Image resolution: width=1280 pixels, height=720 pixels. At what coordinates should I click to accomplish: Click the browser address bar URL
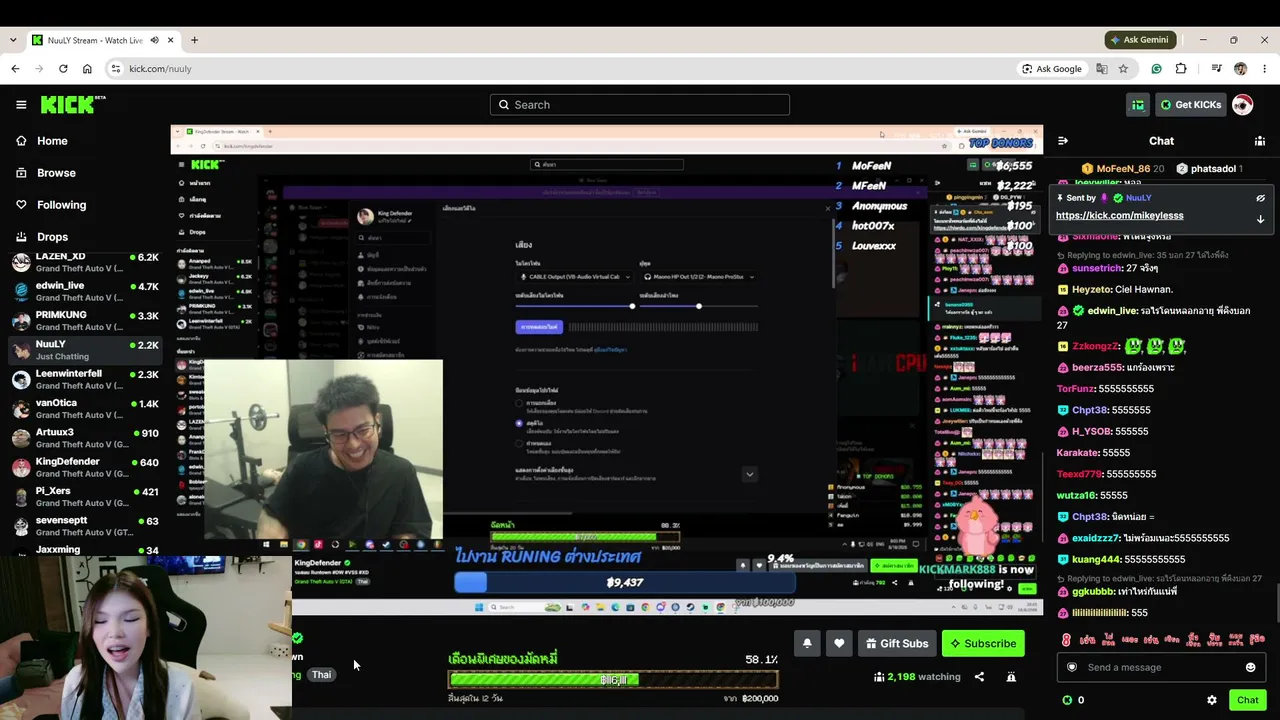tap(160, 69)
